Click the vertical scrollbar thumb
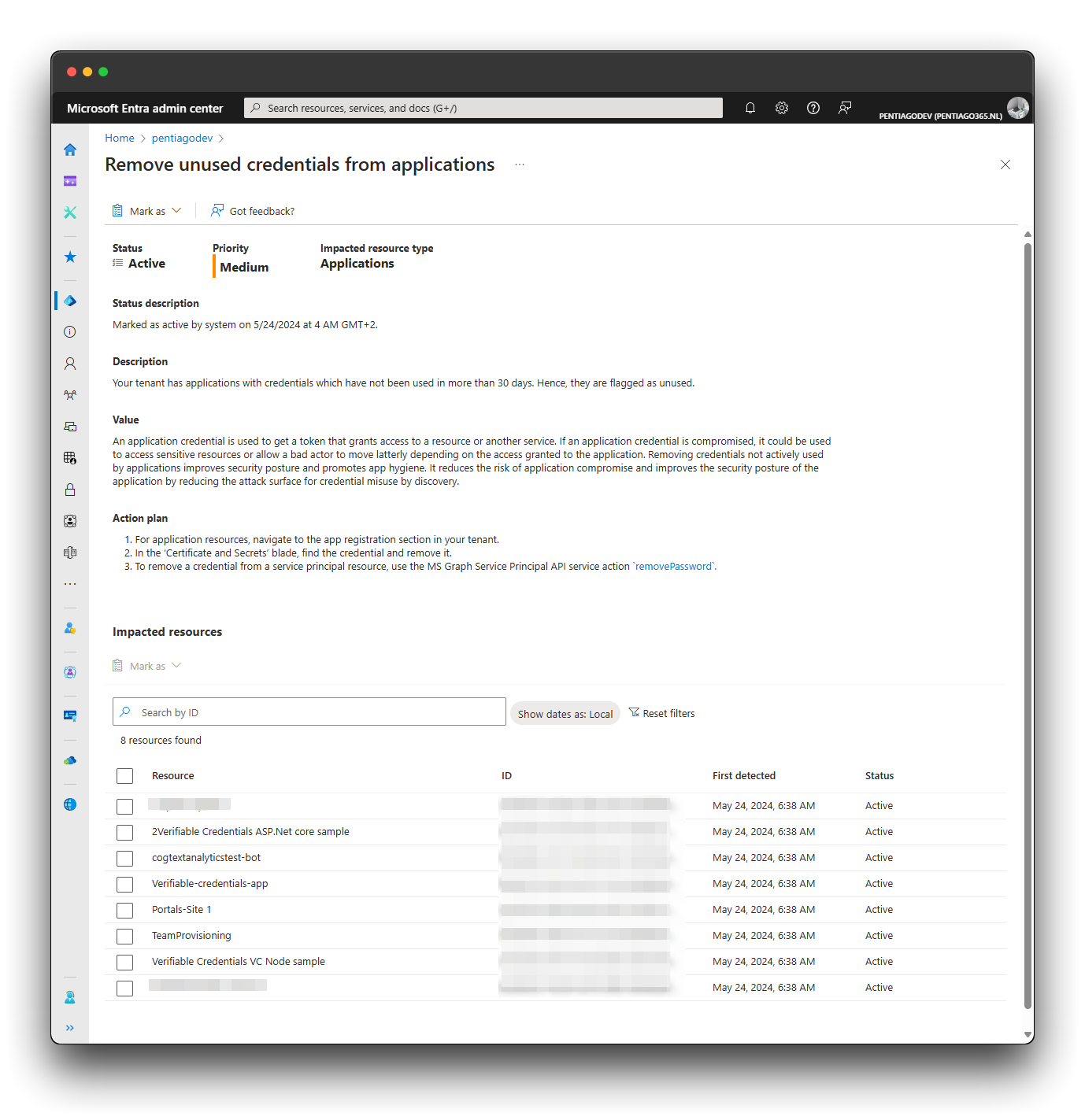 [x=1028, y=626]
